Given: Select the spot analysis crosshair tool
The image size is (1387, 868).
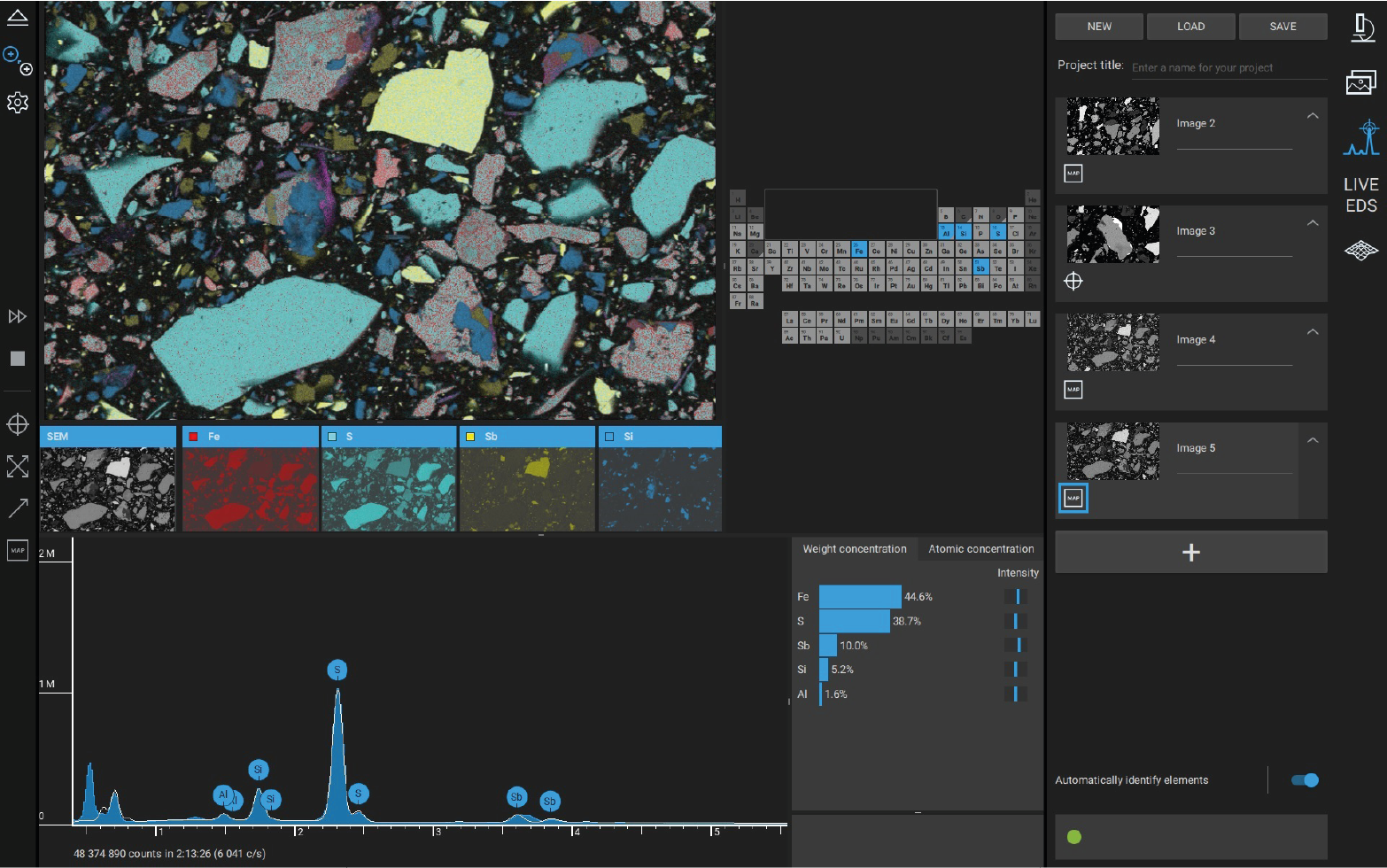Looking at the screenshot, I should click(17, 424).
